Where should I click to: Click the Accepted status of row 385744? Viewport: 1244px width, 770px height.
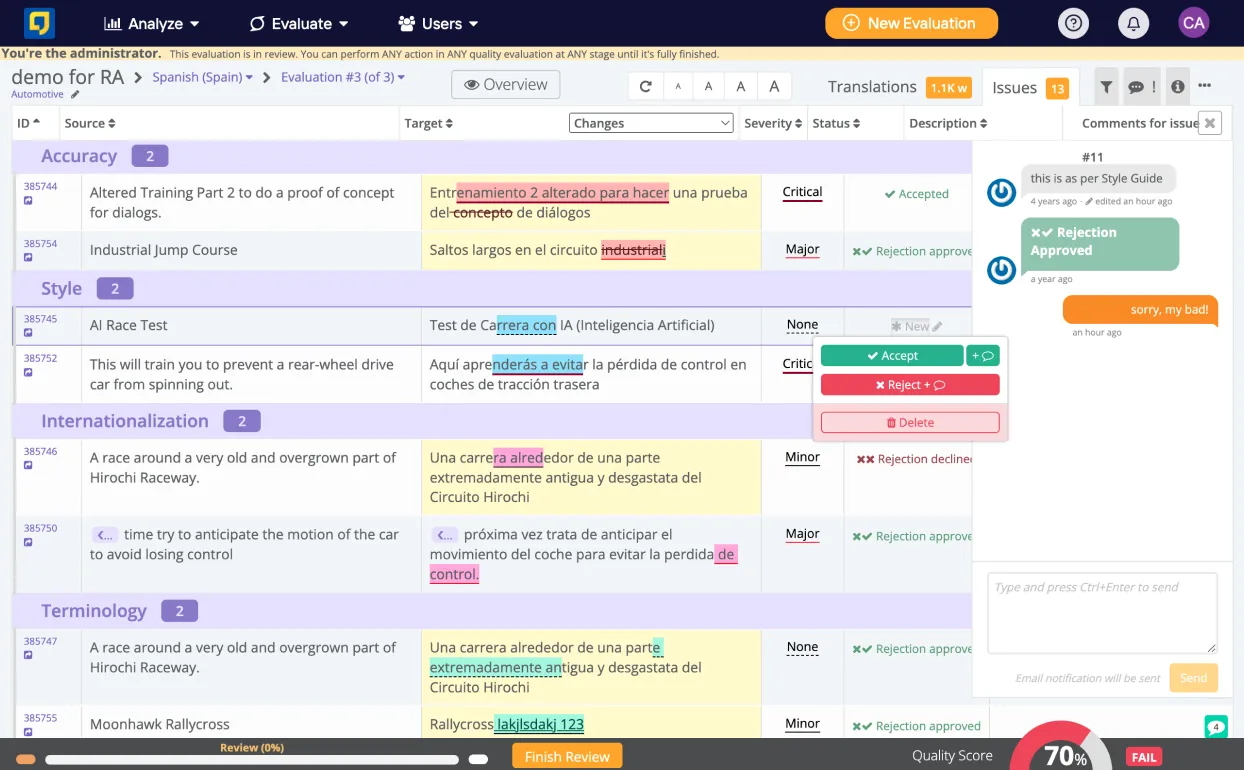point(916,194)
